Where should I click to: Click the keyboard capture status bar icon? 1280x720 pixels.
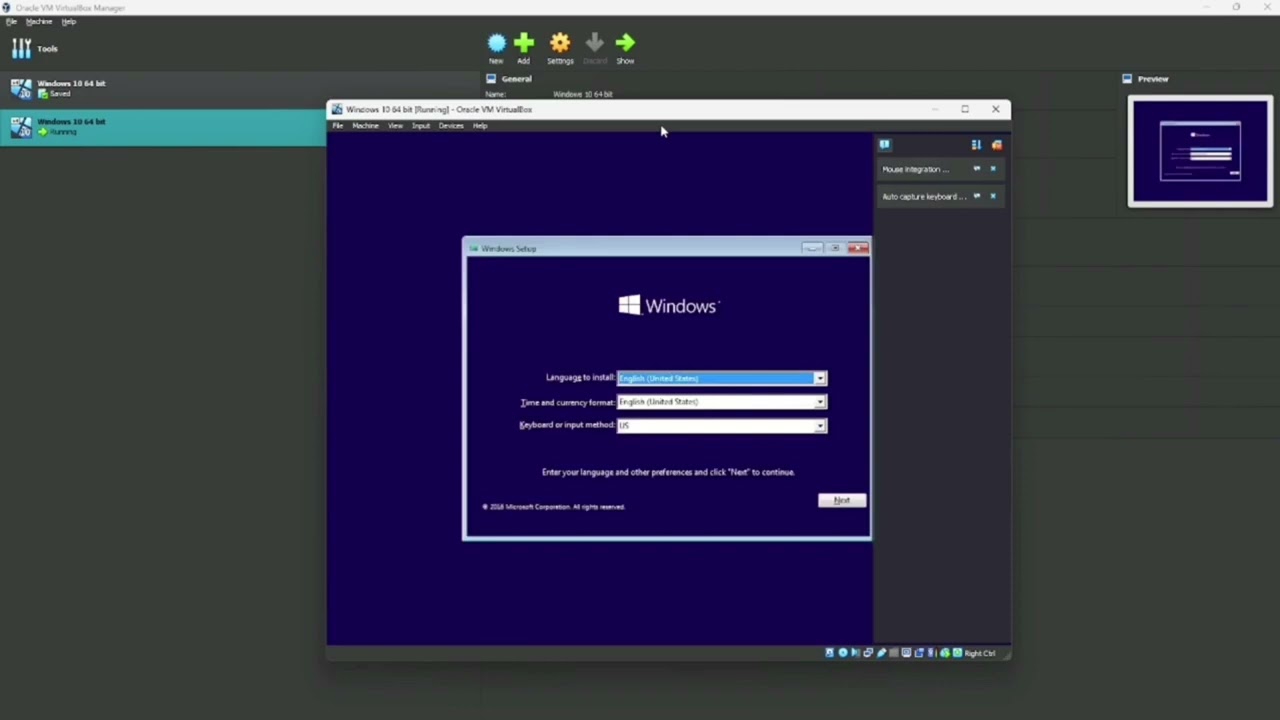pyautogui.click(x=957, y=653)
